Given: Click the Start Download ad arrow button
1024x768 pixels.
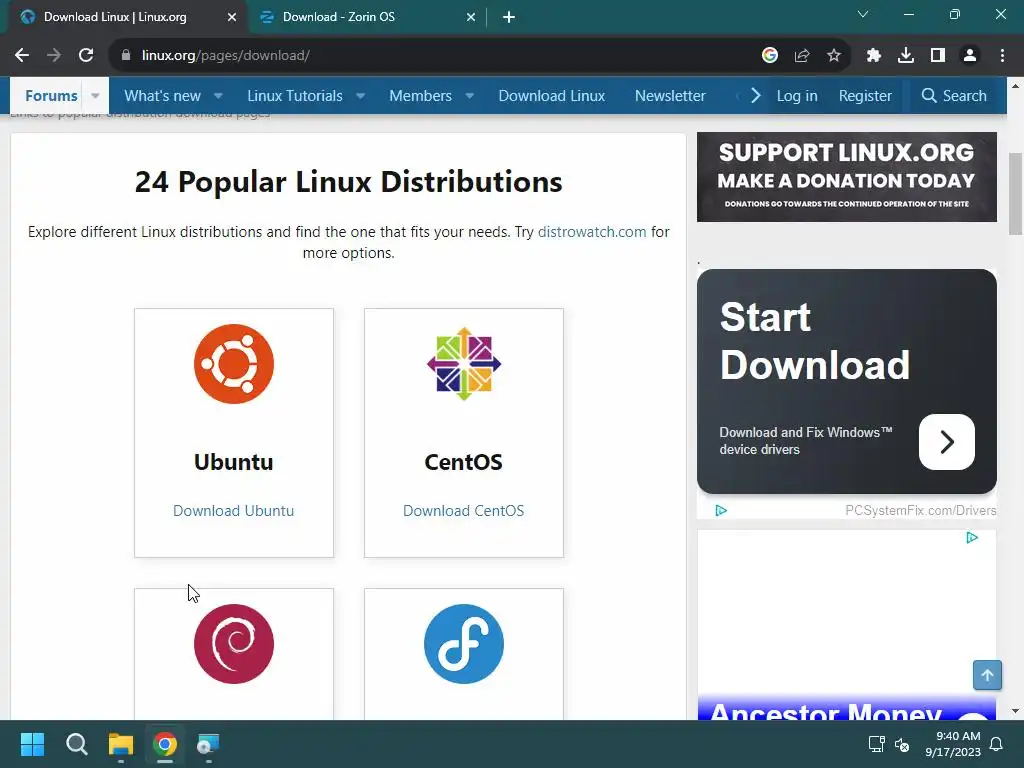Looking at the screenshot, I should [946, 442].
